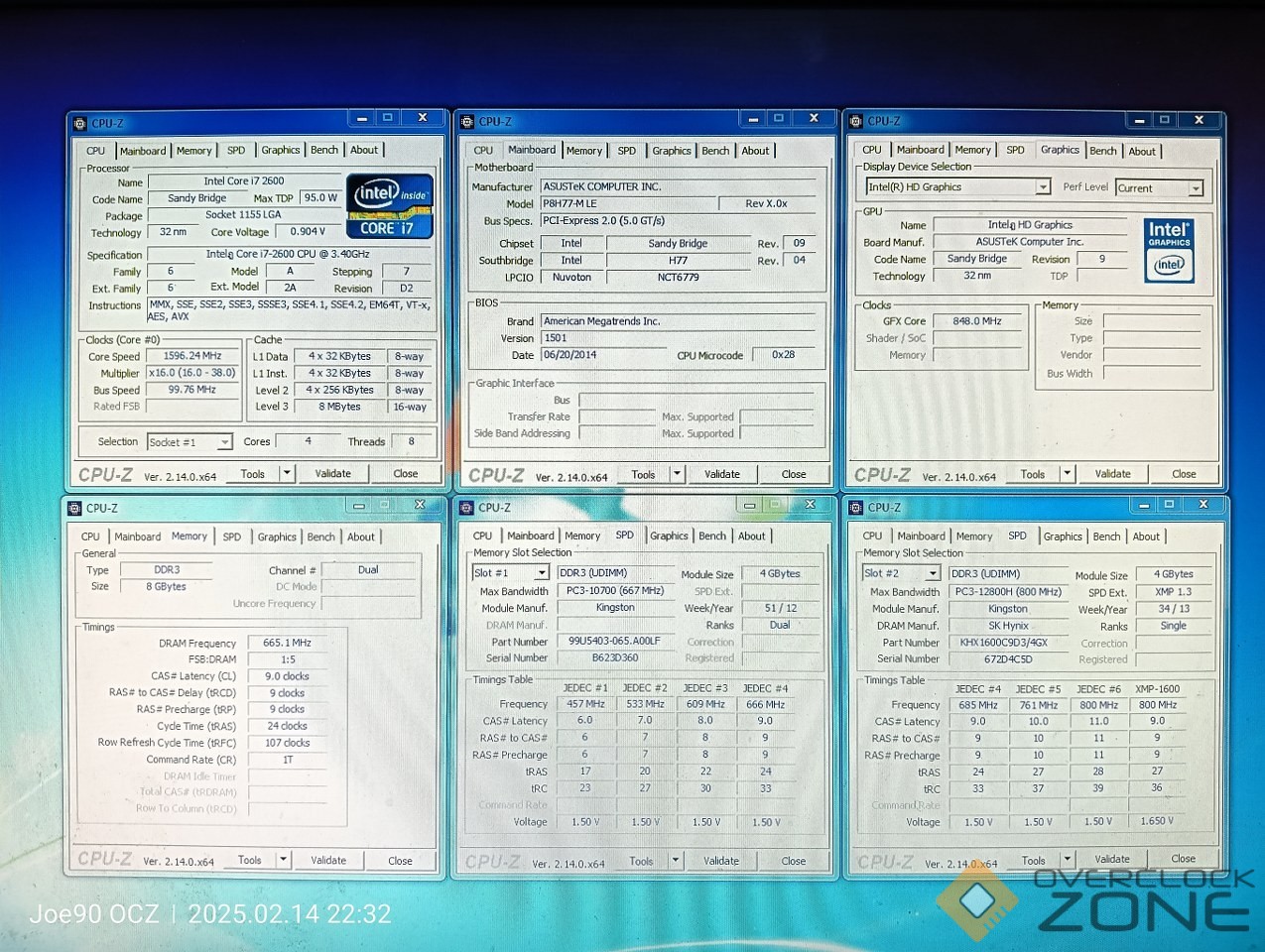Select the SPD tab in the Mainboard window
Viewport: 1265px width, 952px height.
pos(627,151)
